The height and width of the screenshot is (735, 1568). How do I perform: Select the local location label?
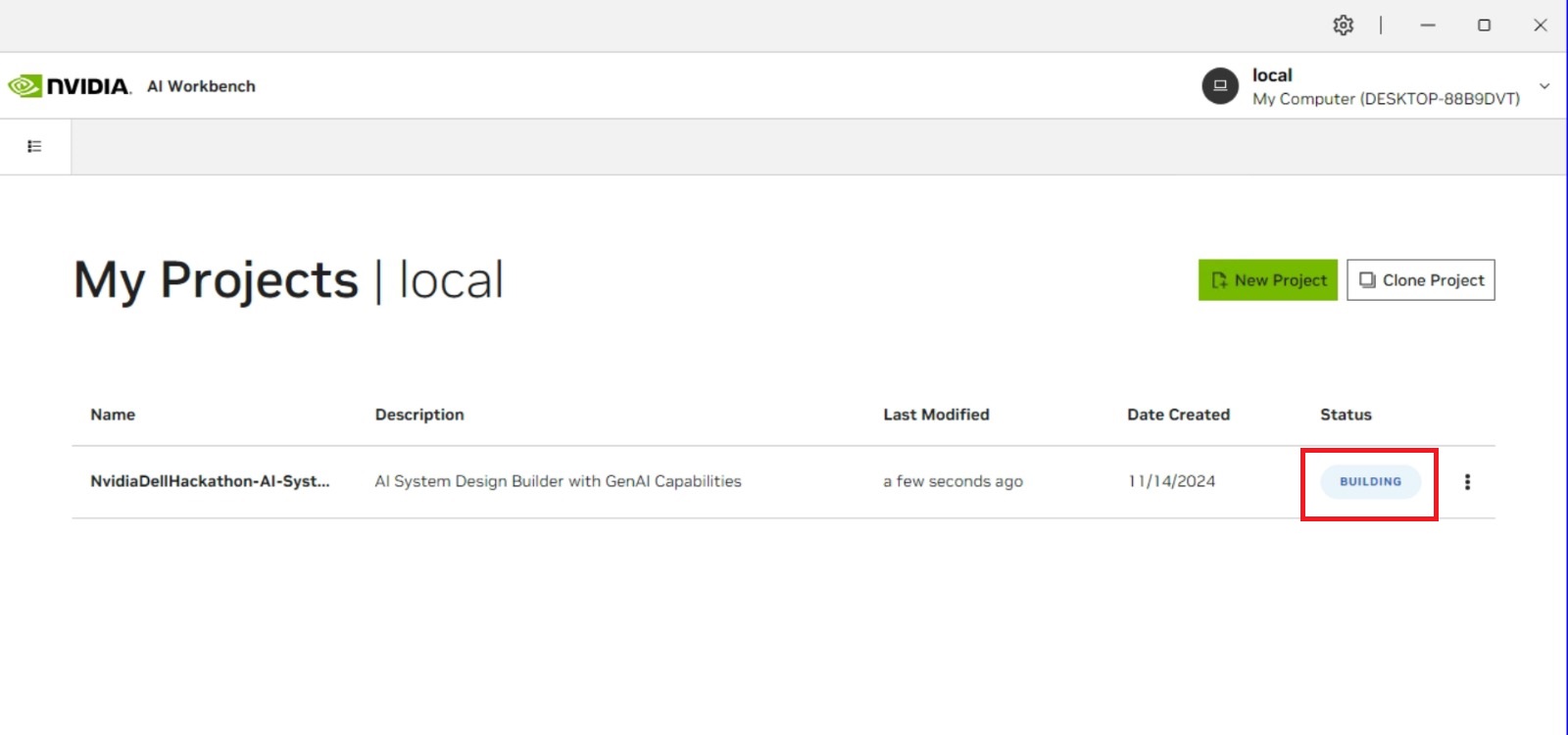point(1272,75)
